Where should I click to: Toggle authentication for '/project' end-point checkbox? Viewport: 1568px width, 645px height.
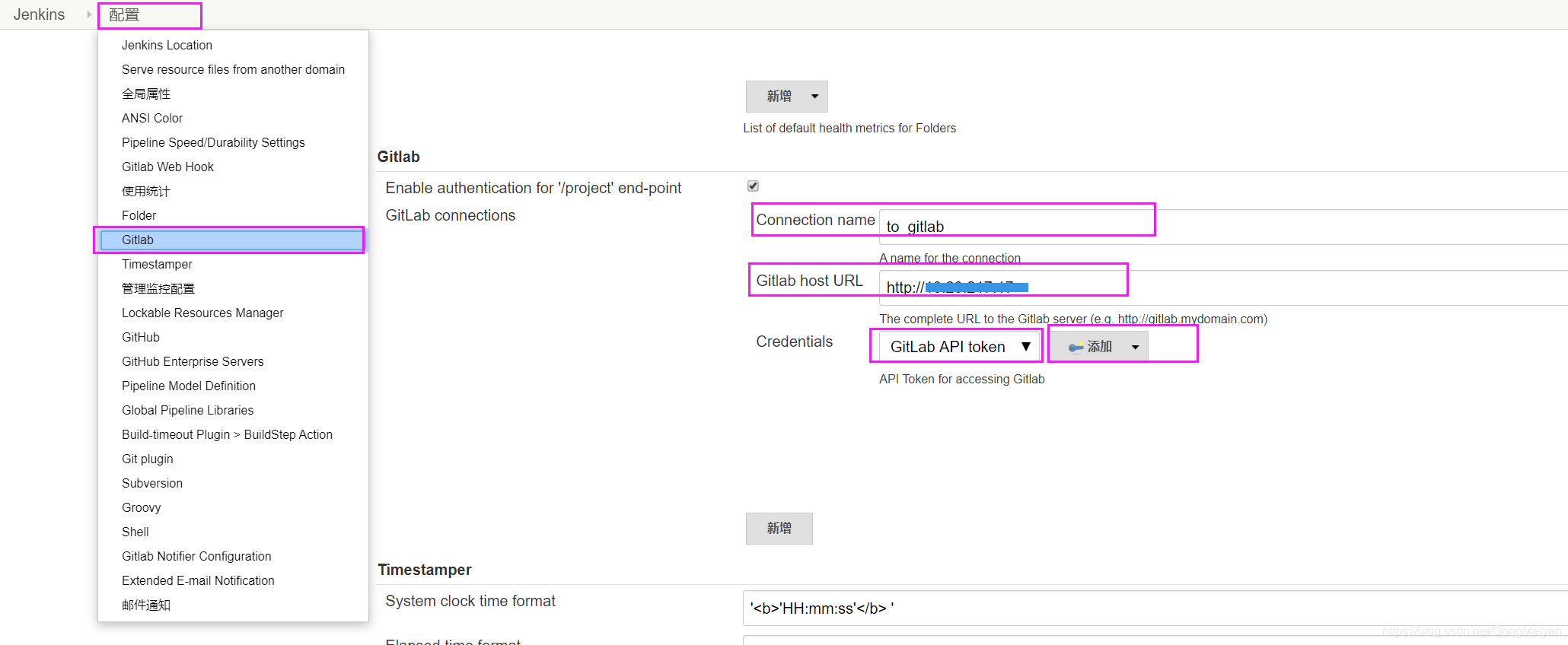tap(753, 186)
